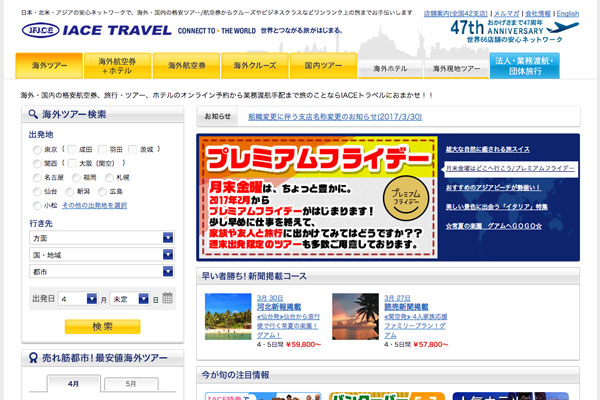Image resolution: width=600 pixels, height=400 pixels.
Task: Open the 海外現地ツアー navigation tab
Action: point(456,69)
